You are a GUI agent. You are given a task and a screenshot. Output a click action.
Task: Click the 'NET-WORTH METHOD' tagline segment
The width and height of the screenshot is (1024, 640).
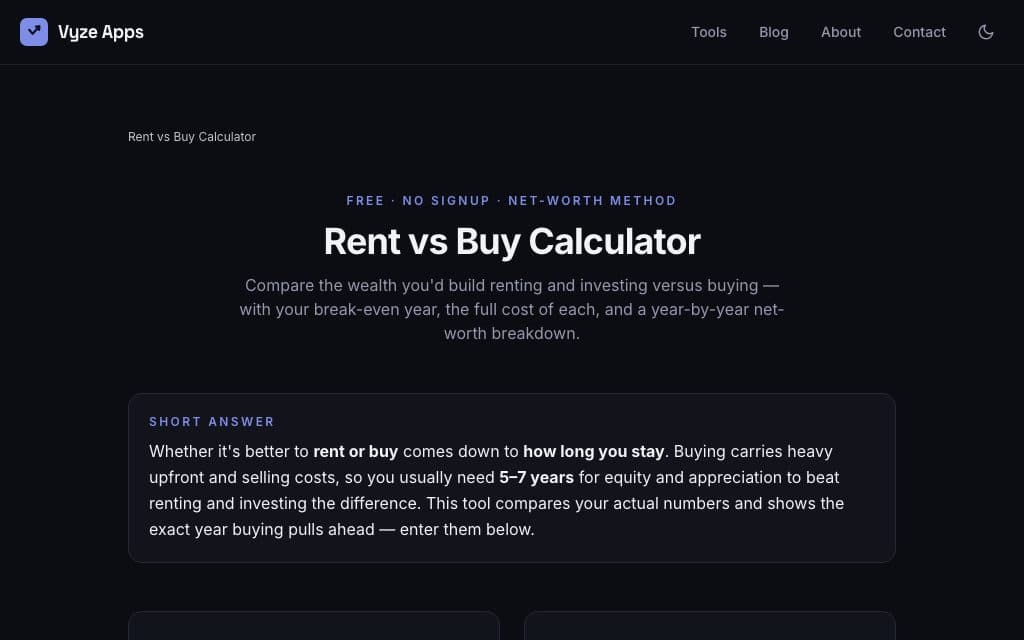tap(592, 200)
